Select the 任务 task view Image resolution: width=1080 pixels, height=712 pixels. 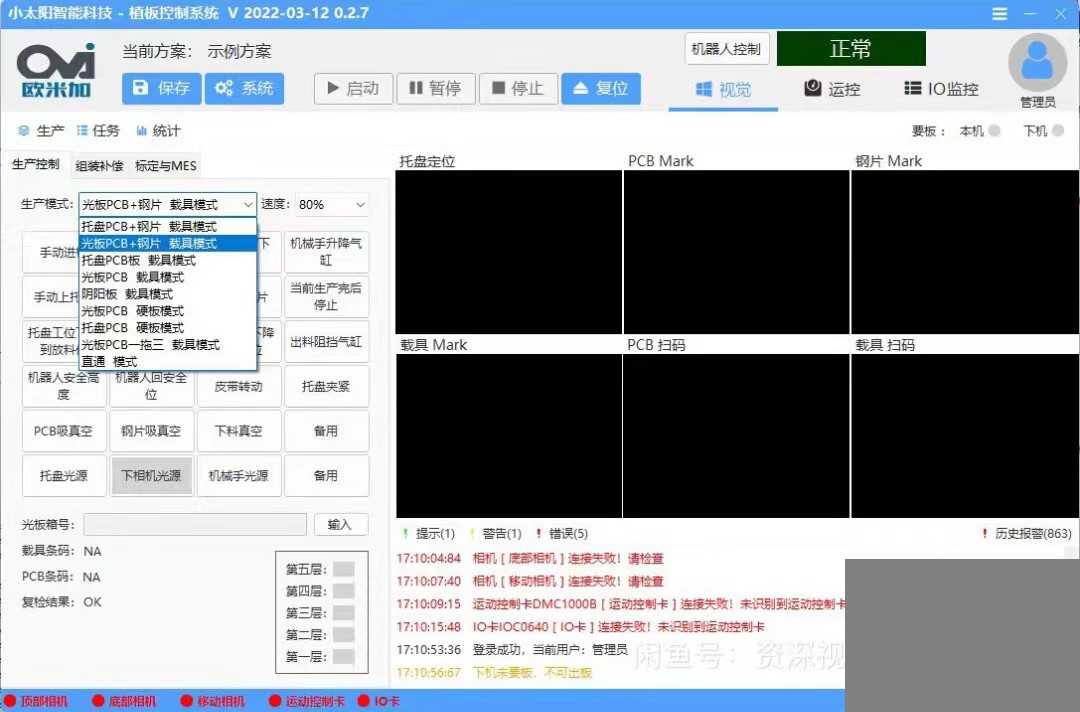click(x=98, y=131)
